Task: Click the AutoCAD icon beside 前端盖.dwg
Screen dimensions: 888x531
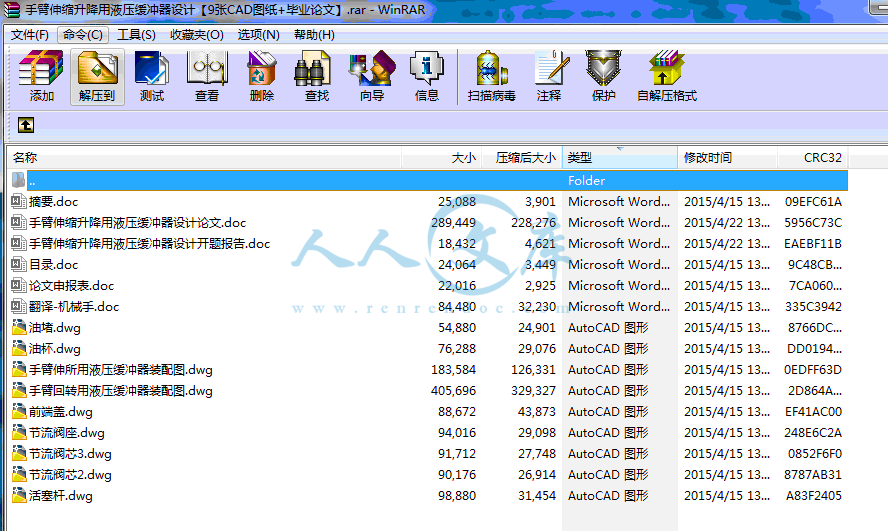Action: coord(19,411)
